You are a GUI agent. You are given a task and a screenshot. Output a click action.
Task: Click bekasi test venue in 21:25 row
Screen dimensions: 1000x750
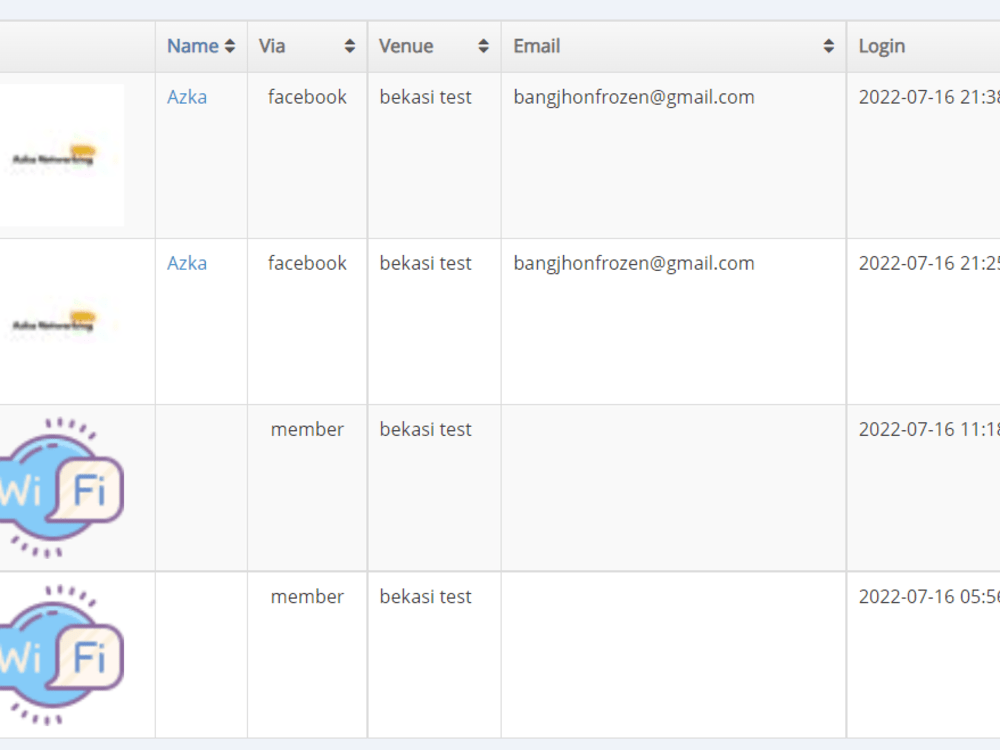[425, 263]
